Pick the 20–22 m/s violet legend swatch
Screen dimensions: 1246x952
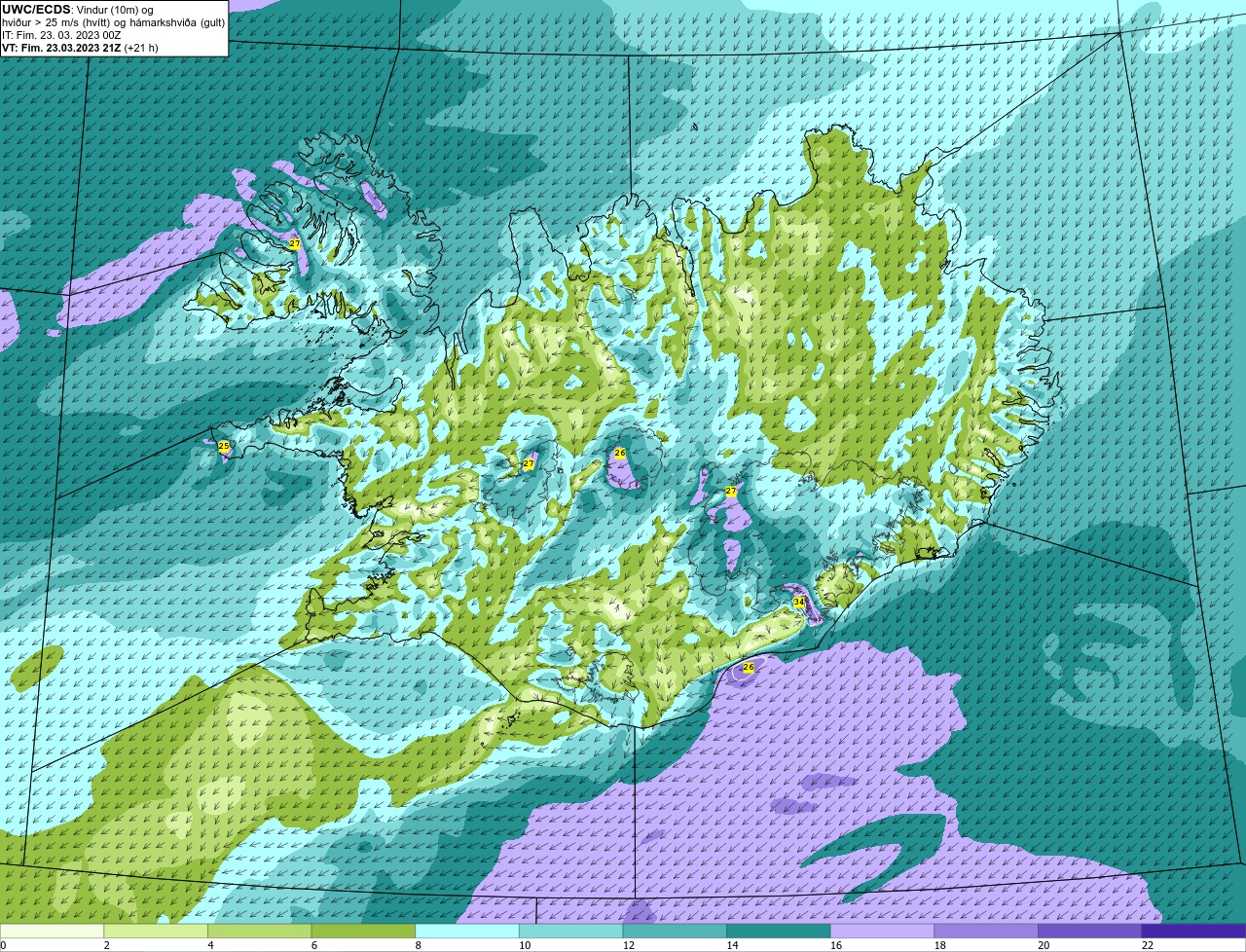(1089, 931)
